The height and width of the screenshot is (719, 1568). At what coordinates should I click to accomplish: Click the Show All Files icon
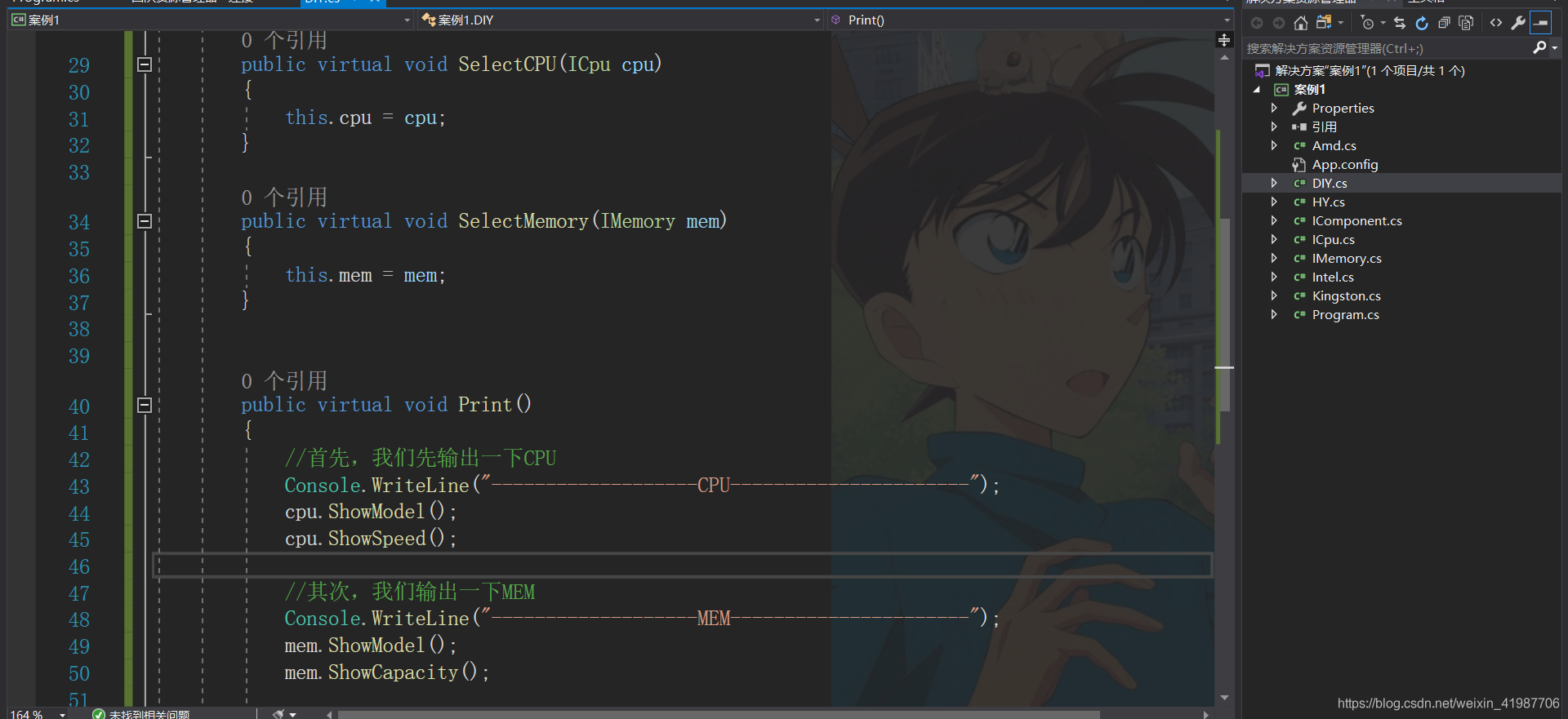coord(1466,23)
